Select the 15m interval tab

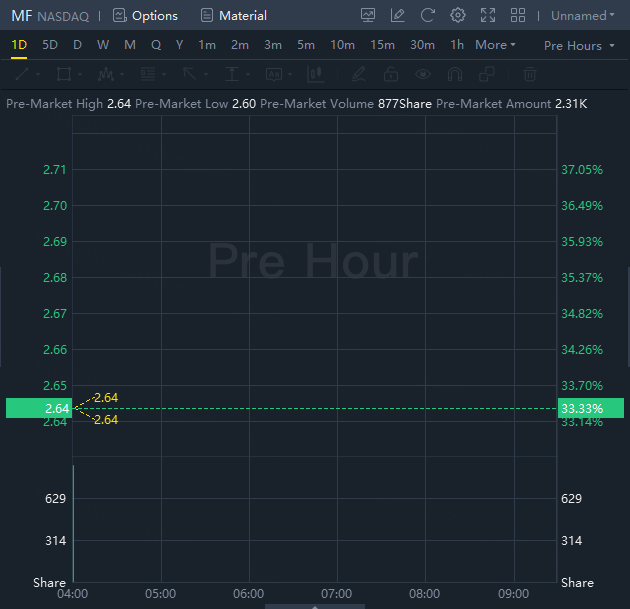click(382, 45)
